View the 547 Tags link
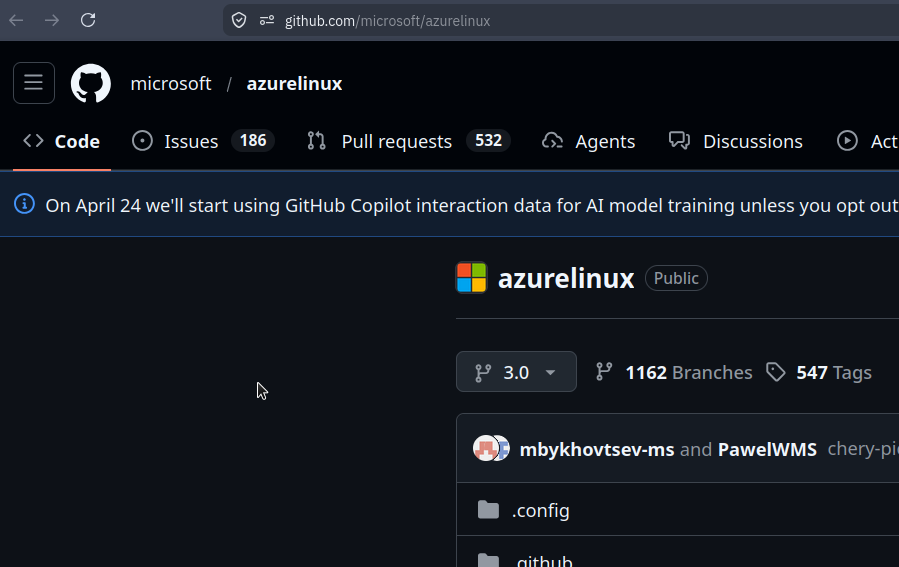This screenshot has height=567, width=899. coord(819,373)
